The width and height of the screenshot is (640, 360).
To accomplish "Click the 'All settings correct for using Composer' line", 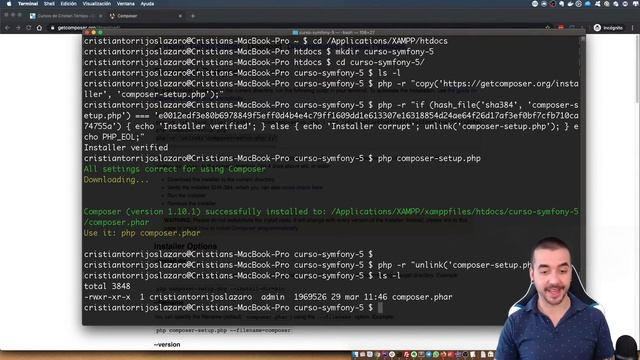I will [x=175, y=169].
